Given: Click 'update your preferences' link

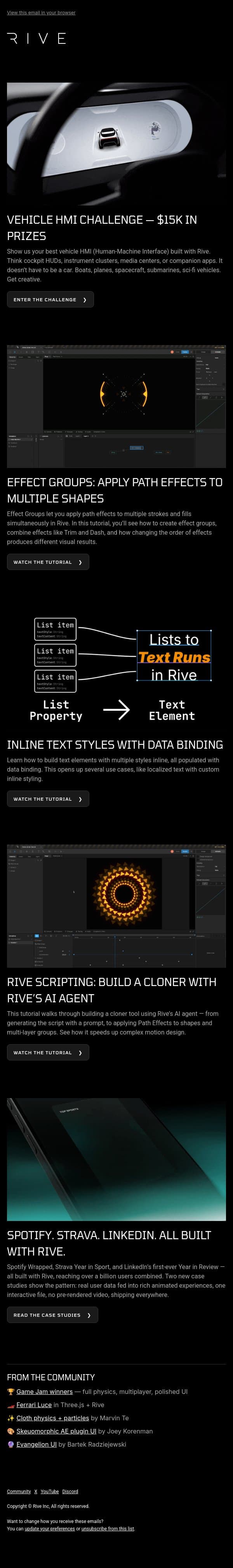Looking at the screenshot, I should pos(49,1528).
